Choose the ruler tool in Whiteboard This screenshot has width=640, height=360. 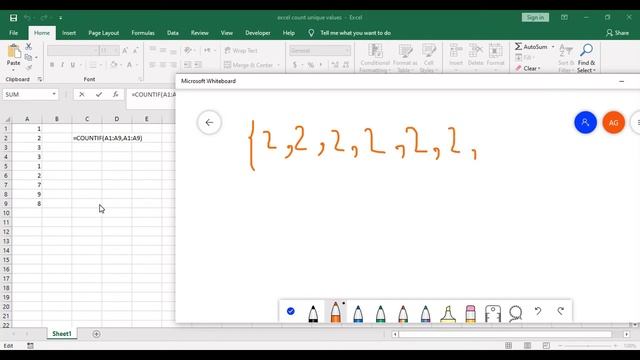493,313
